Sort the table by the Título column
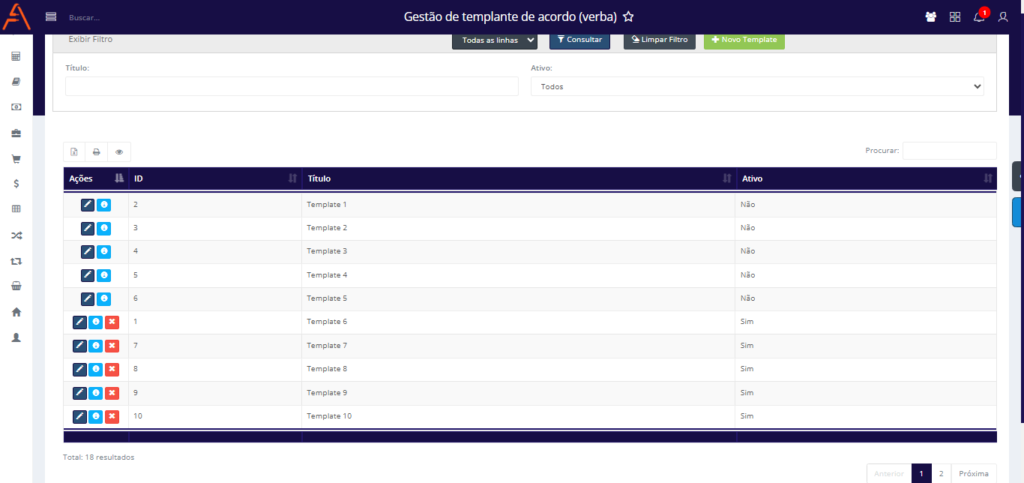1024x483 pixels. 518,178
